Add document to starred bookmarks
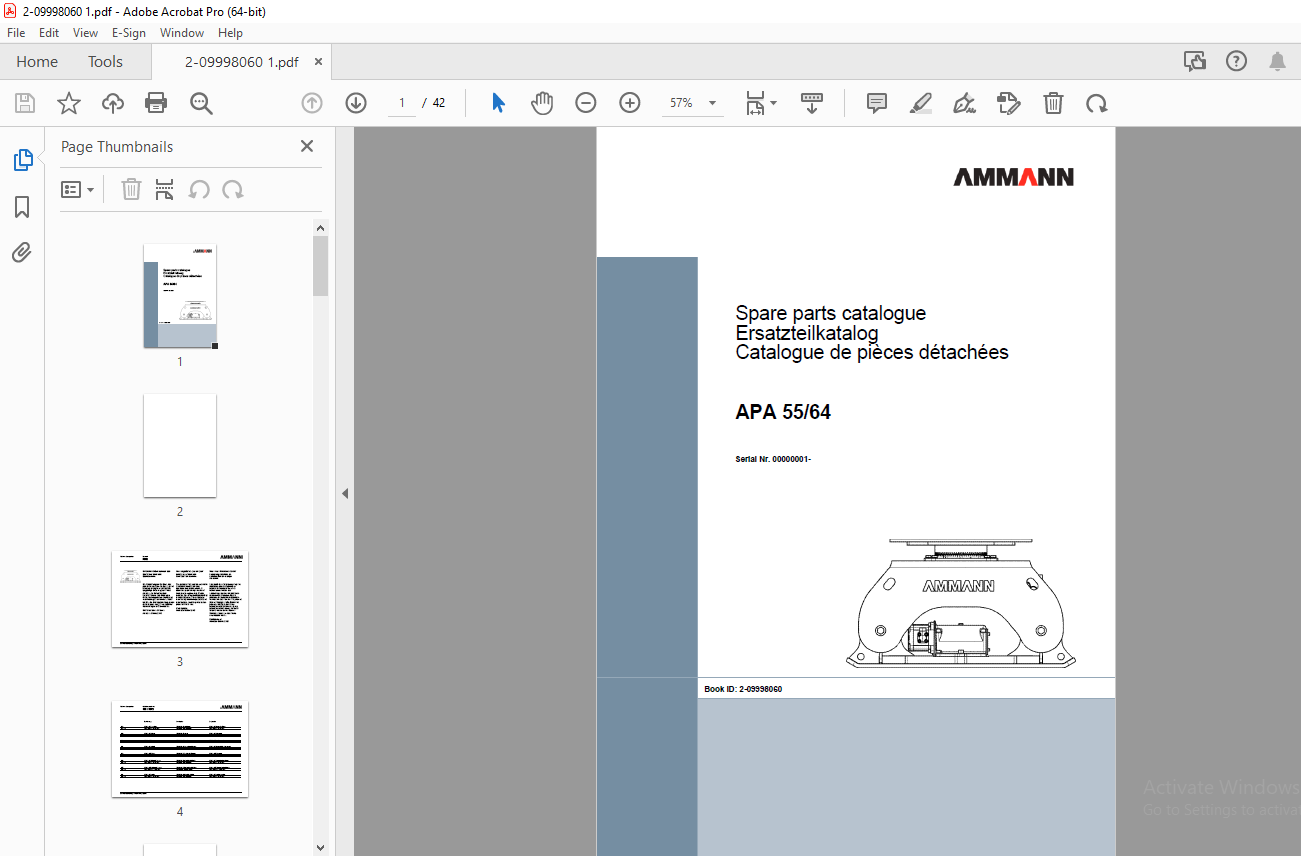The image size is (1301, 856). pyautogui.click(x=68, y=103)
